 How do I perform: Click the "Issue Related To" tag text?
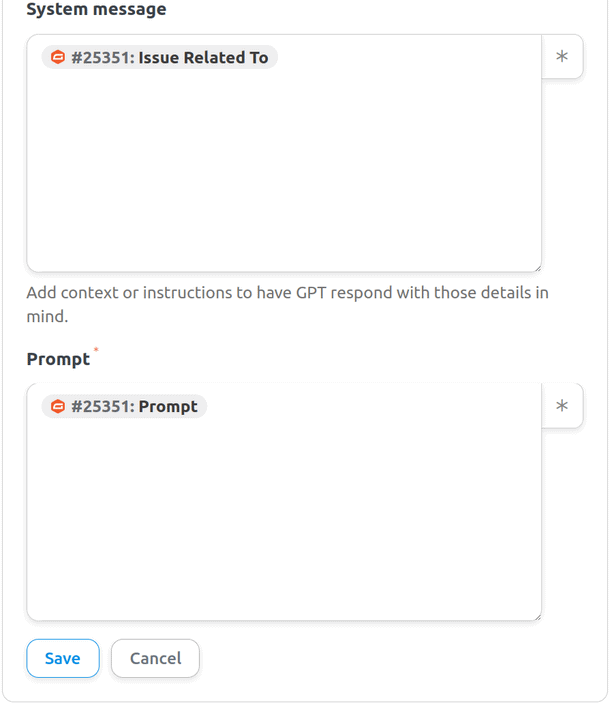coord(203,58)
